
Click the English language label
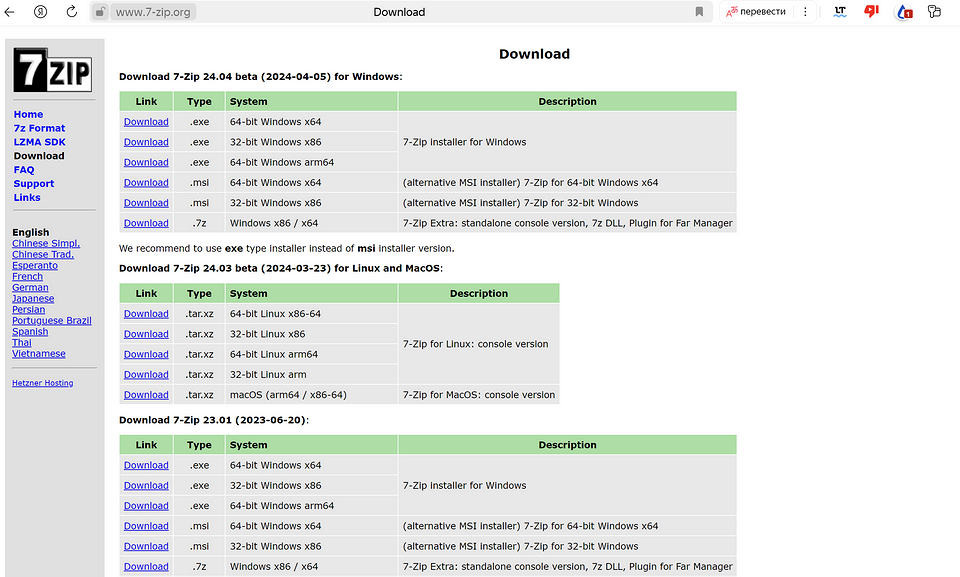[31, 232]
